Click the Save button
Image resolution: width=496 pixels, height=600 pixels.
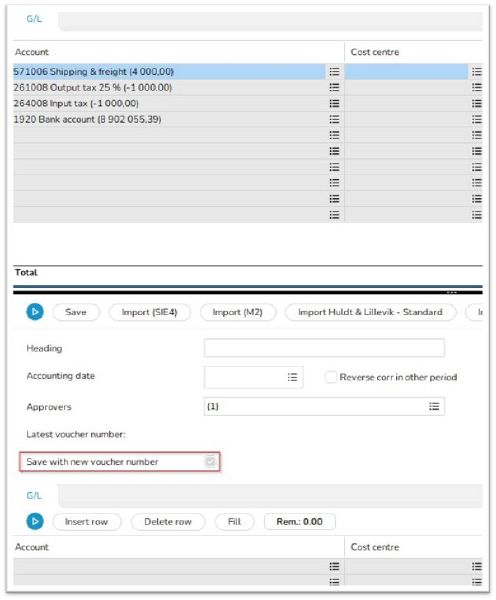(76, 312)
